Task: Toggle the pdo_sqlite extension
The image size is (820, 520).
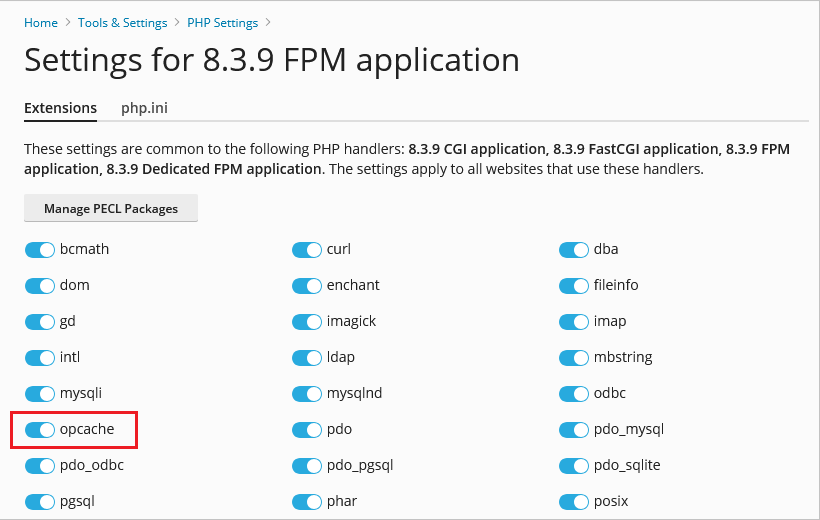Action: point(574,466)
